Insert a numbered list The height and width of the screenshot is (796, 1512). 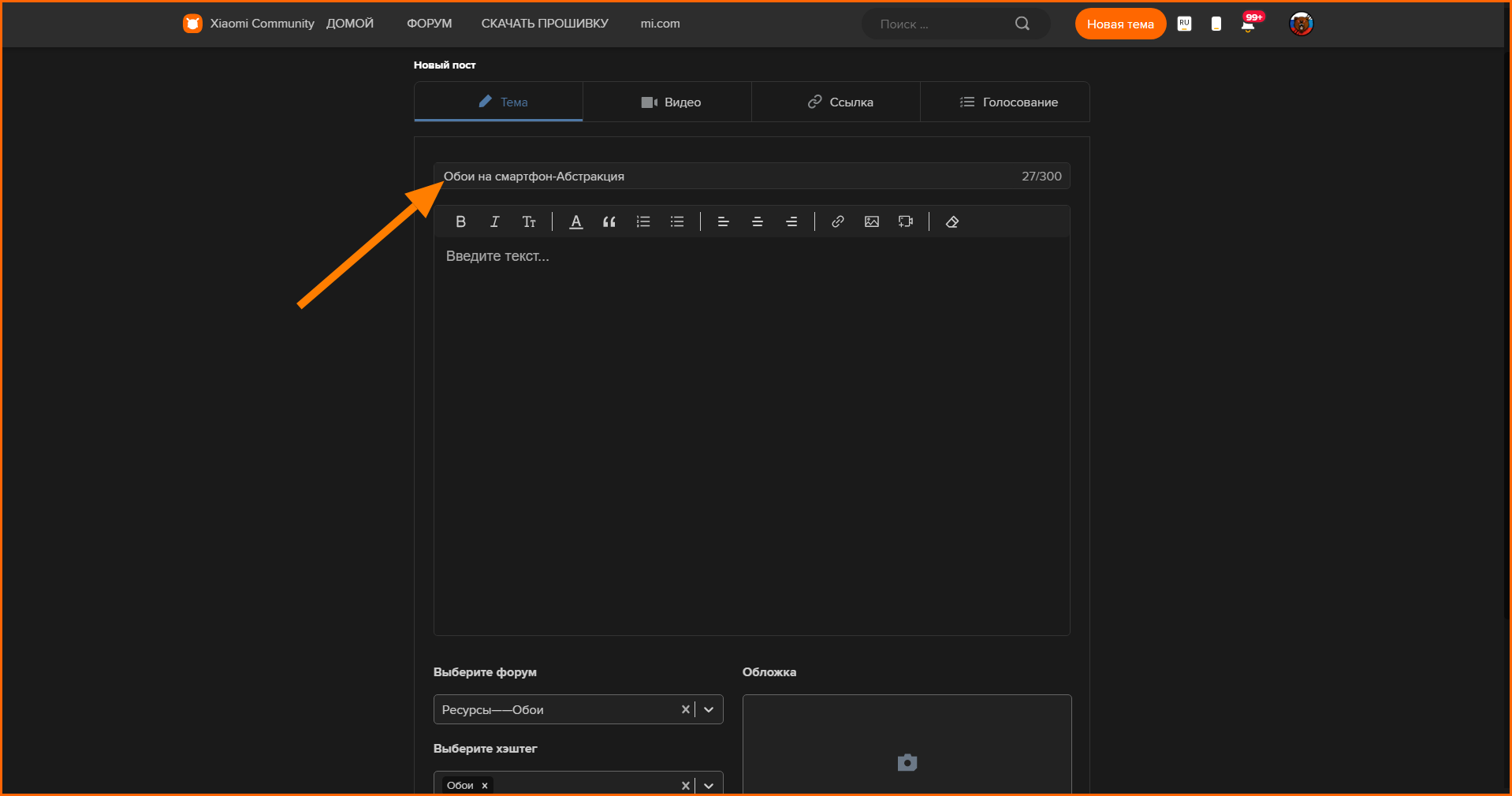[643, 221]
